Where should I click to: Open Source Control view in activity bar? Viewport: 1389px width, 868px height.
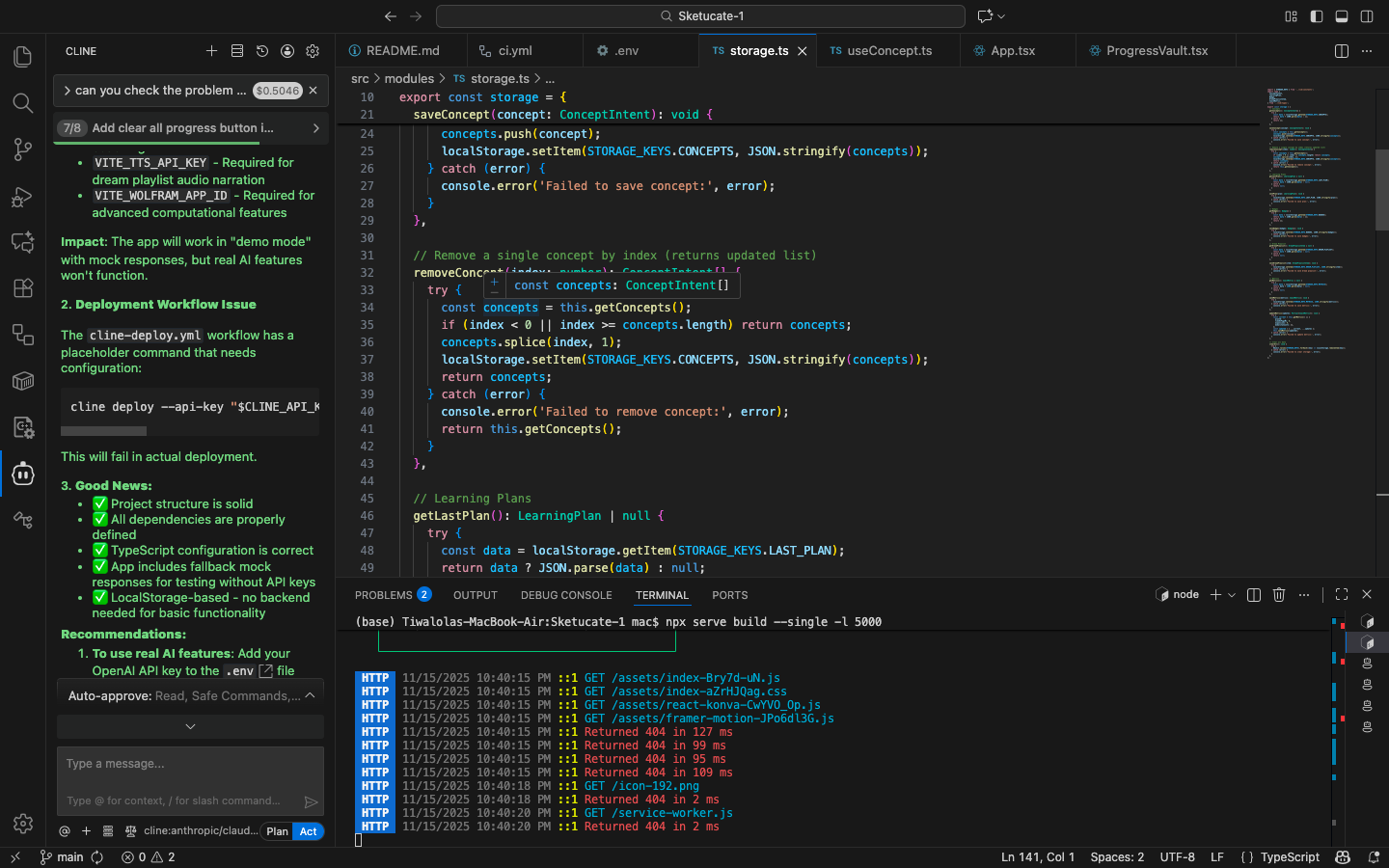23,149
